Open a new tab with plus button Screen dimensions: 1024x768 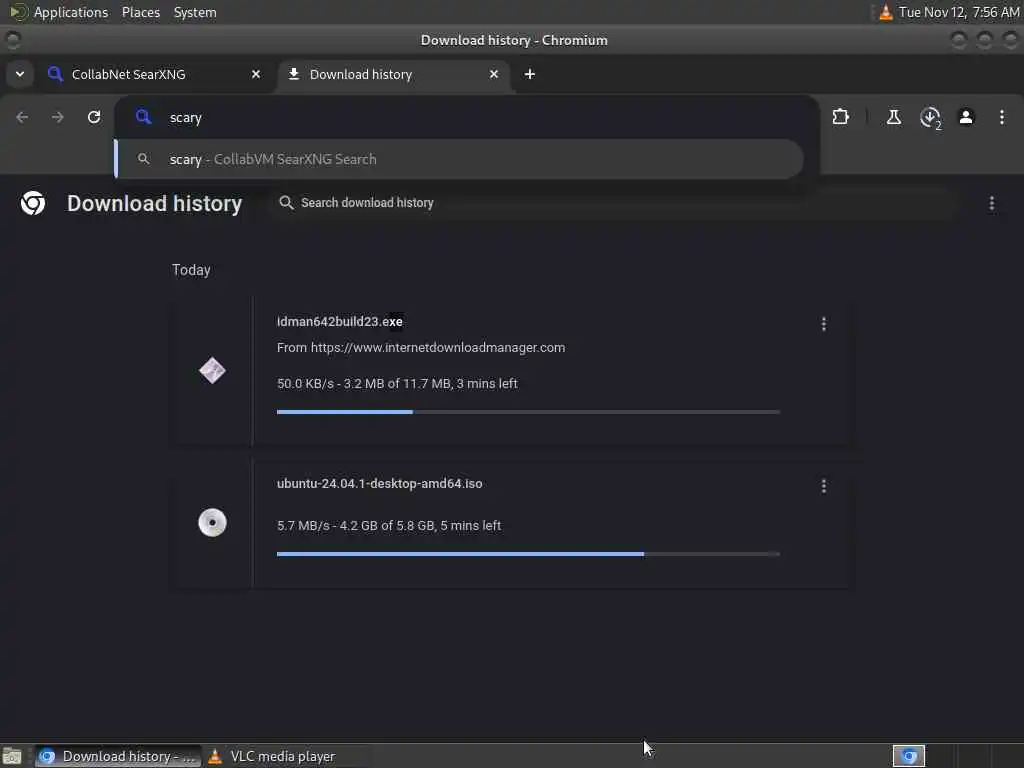pyautogui.click(x=530, y=74)
